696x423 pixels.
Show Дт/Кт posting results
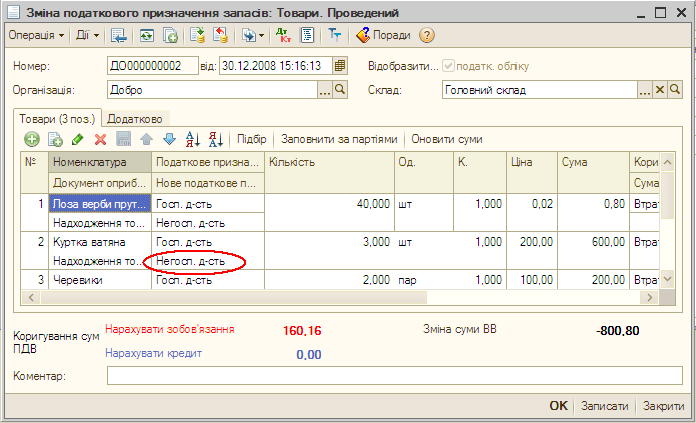[283, 35]
